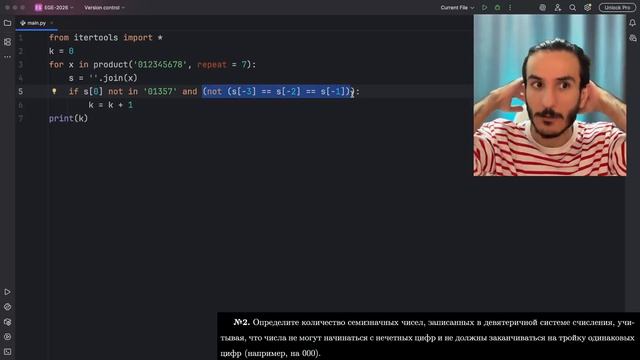The height and width of the screenshot is (360, 640).
Task: Open Search Everywhere magnifier icon
Action: (573, 7)
